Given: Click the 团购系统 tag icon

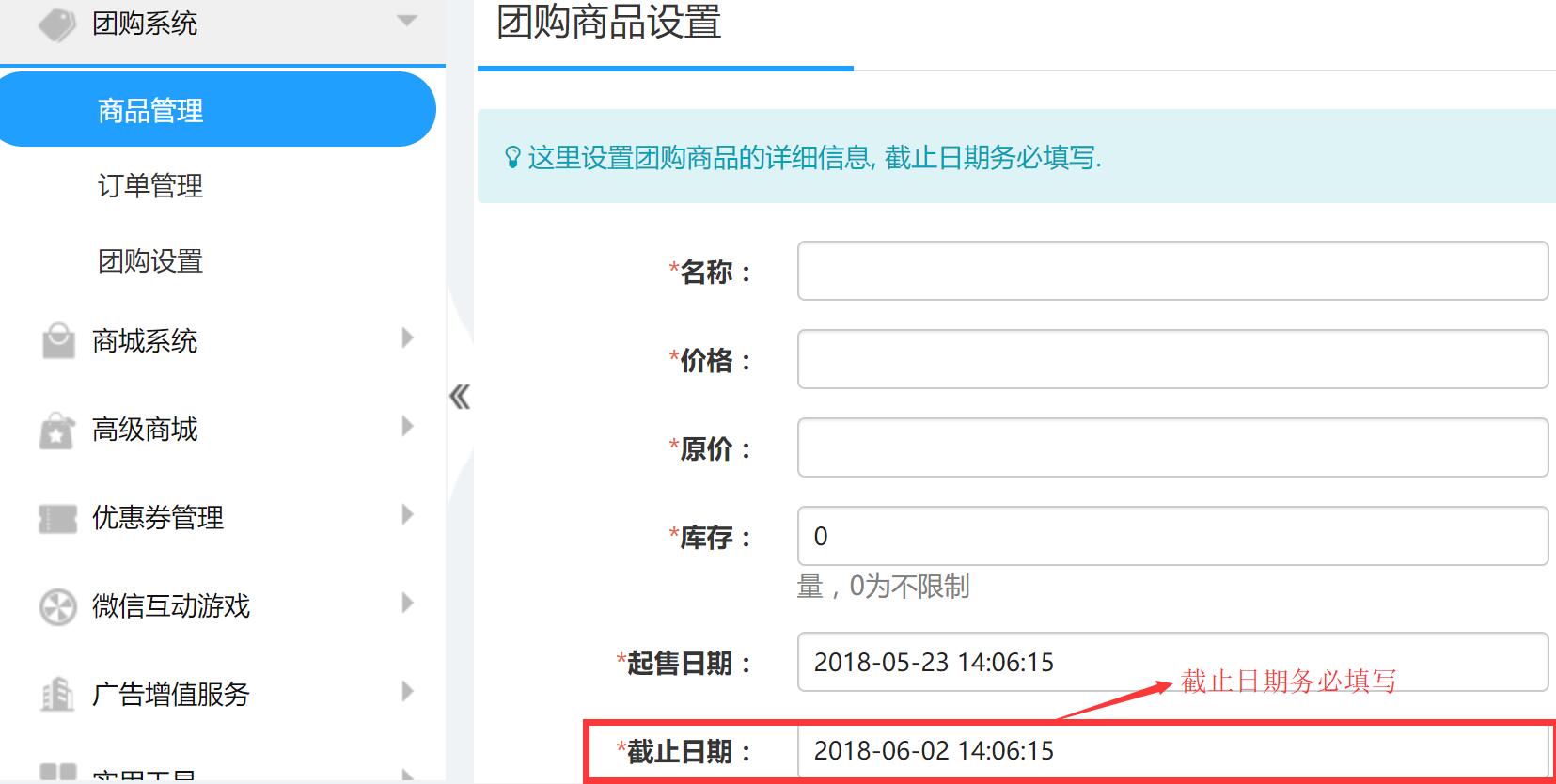Looking at the screenshot, I should tap(57, 24).
